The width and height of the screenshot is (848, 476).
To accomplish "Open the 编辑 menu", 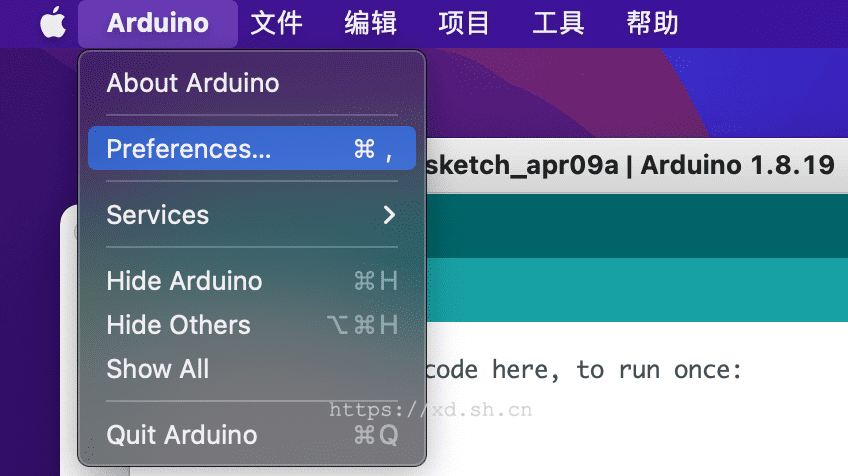I will coord(370,23).
